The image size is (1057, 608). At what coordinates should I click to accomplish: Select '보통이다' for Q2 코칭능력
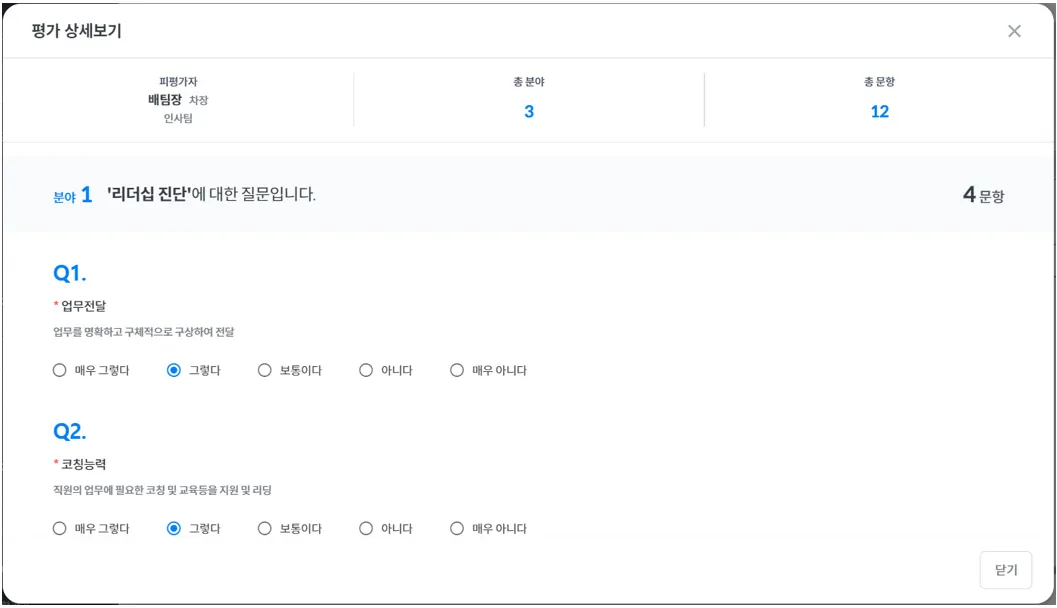[264, 528]
